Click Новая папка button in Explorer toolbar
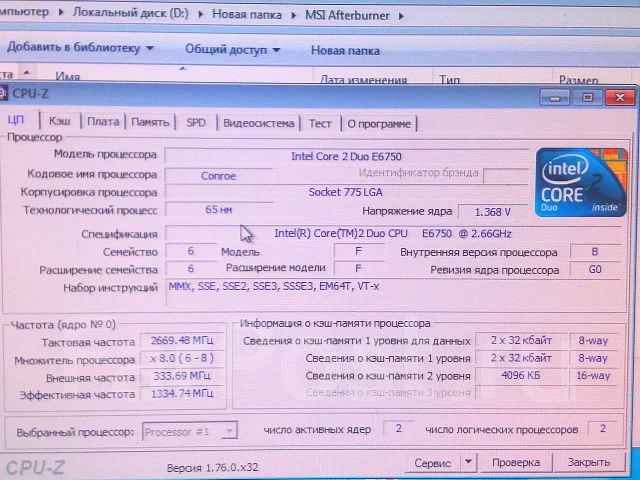The image size is (640, 480). [x=345, y=51]
